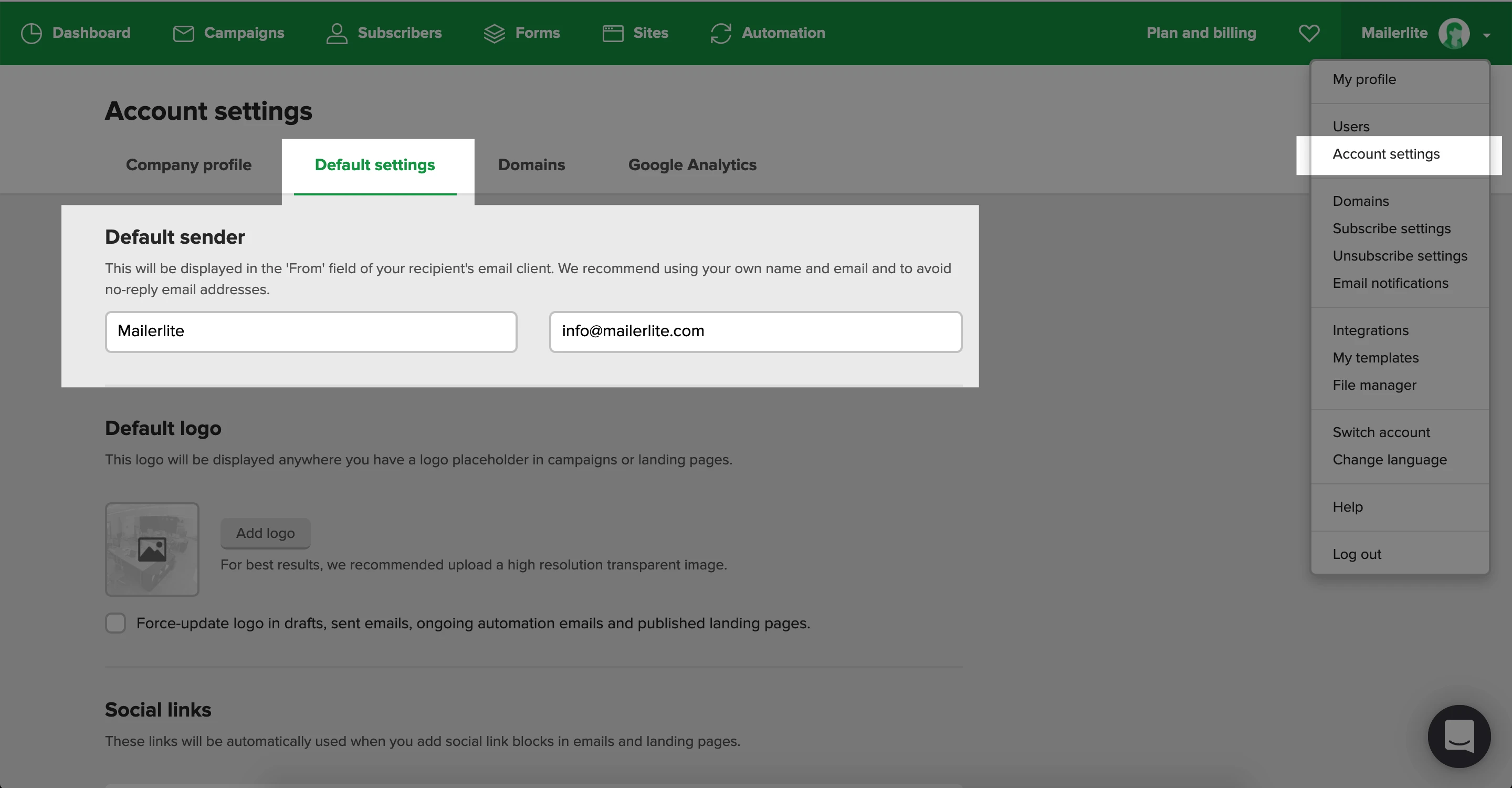Select Subscribe settings from account menu
This screenshot has width=1512, height=788.
point(1391,229)
